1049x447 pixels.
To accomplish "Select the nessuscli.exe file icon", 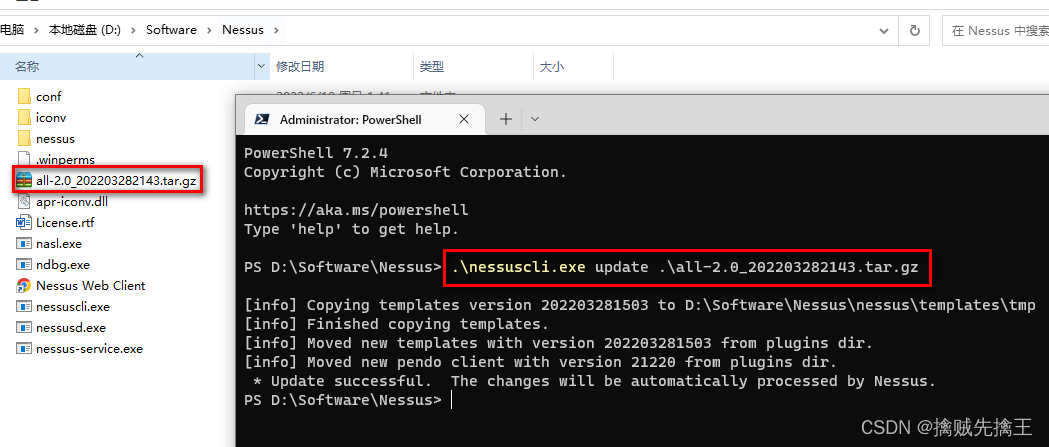I will pos(24,306).
